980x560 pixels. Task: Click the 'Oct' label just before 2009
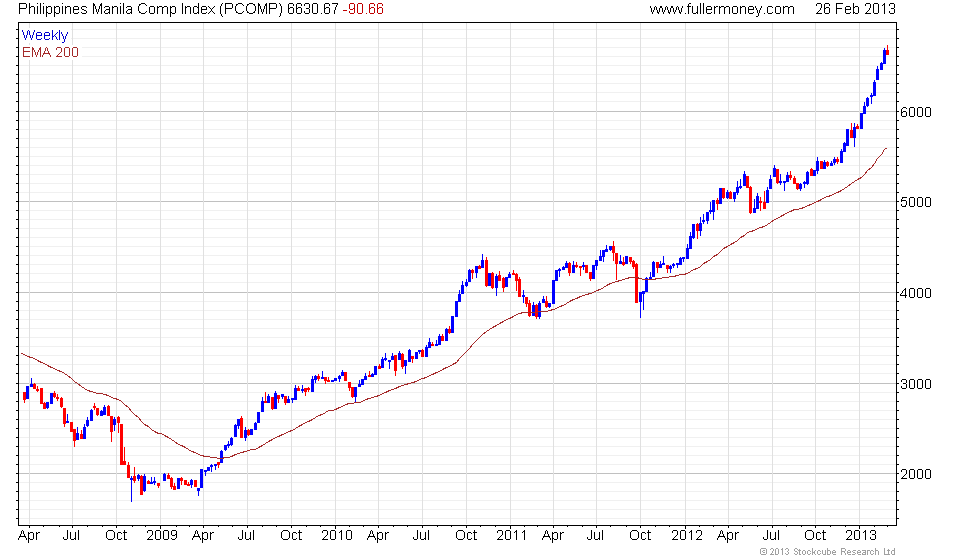[116, 536]
